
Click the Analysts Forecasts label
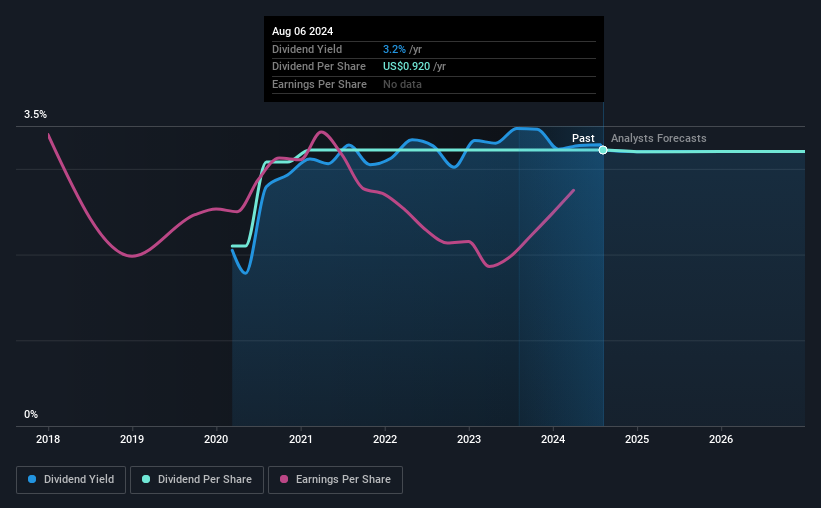659,138
